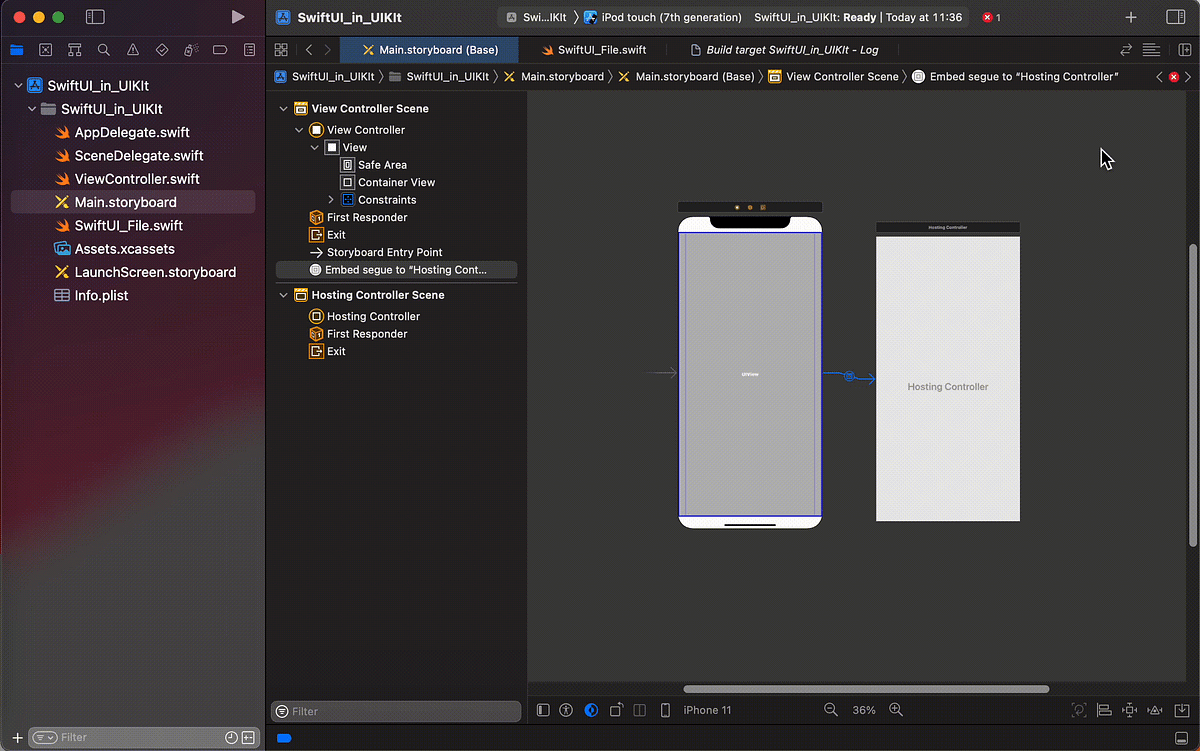Toggle the interface appearance button

click(x=590, y=710)
